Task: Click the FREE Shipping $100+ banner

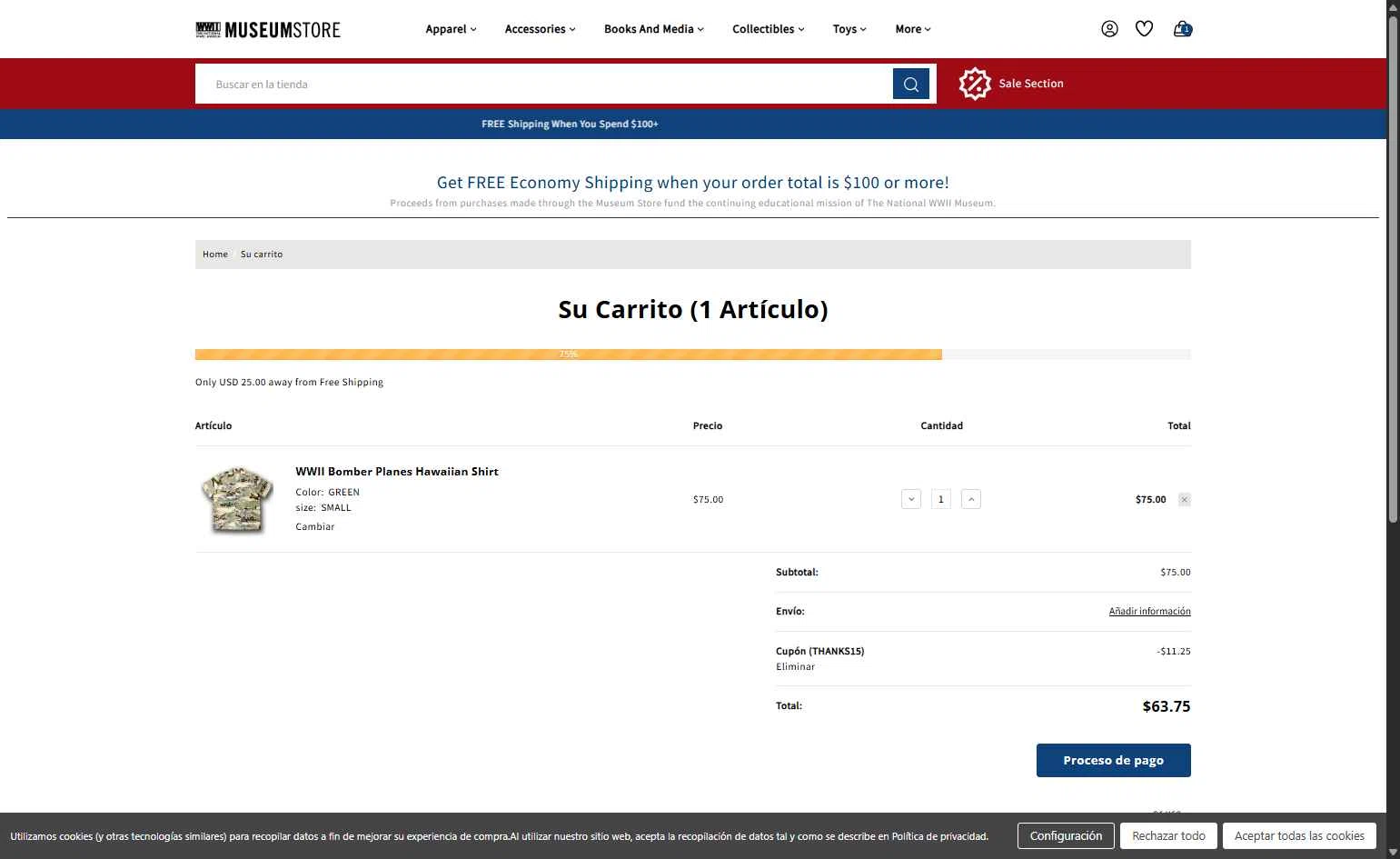Action: tap(570, 124)
